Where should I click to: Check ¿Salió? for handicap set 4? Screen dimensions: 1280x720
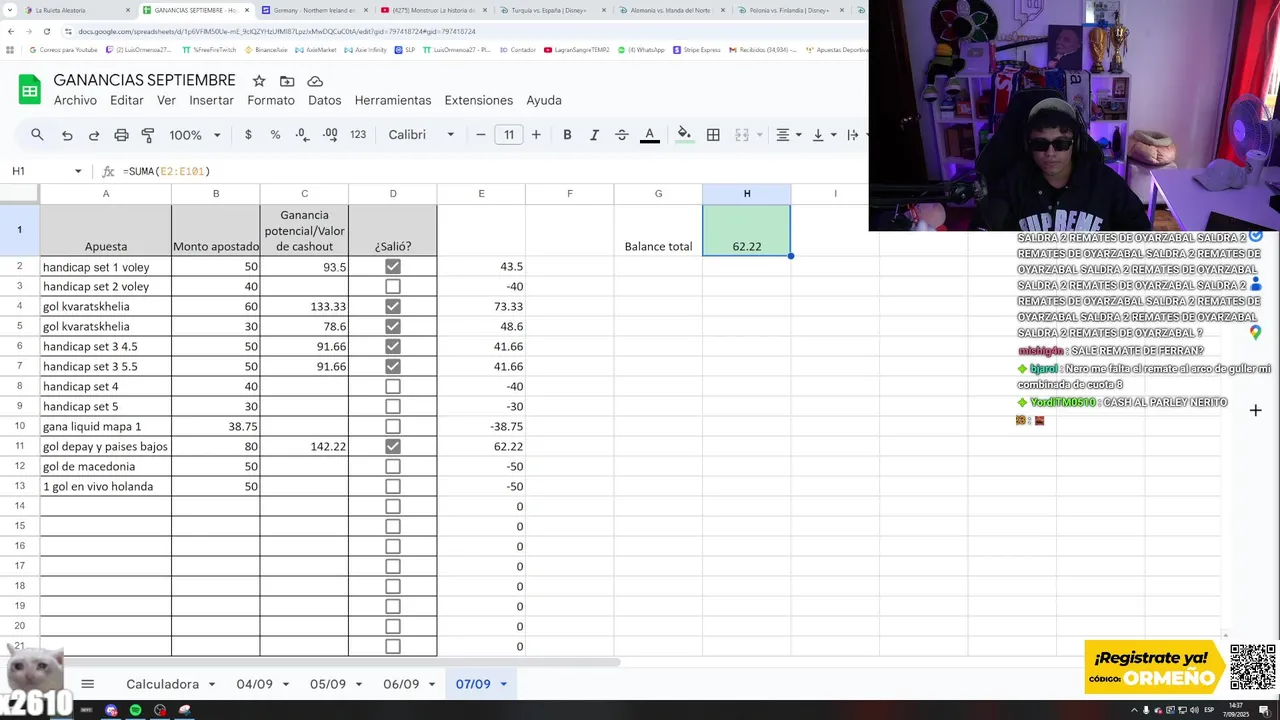[393, 386]
